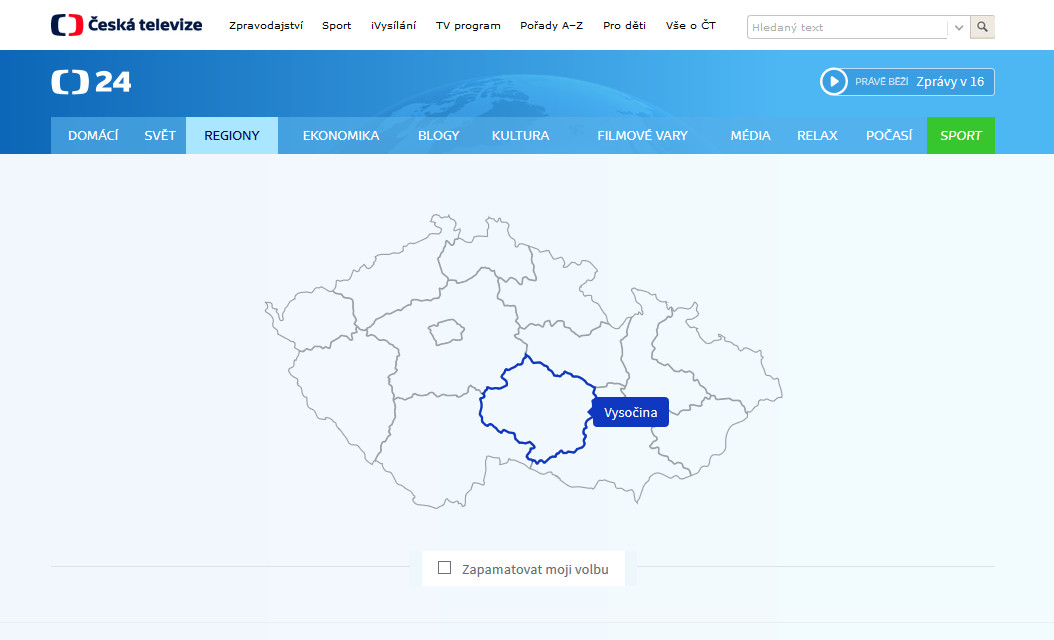Switch to the KULTURA tab
The width and height of the screenshot is (1054, 640).
click(520, 135)
